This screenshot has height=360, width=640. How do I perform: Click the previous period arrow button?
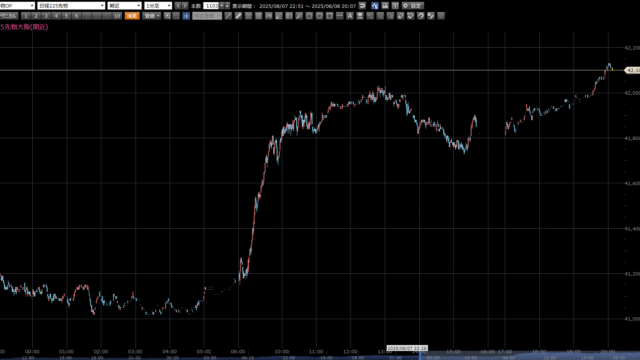(178, 6)
